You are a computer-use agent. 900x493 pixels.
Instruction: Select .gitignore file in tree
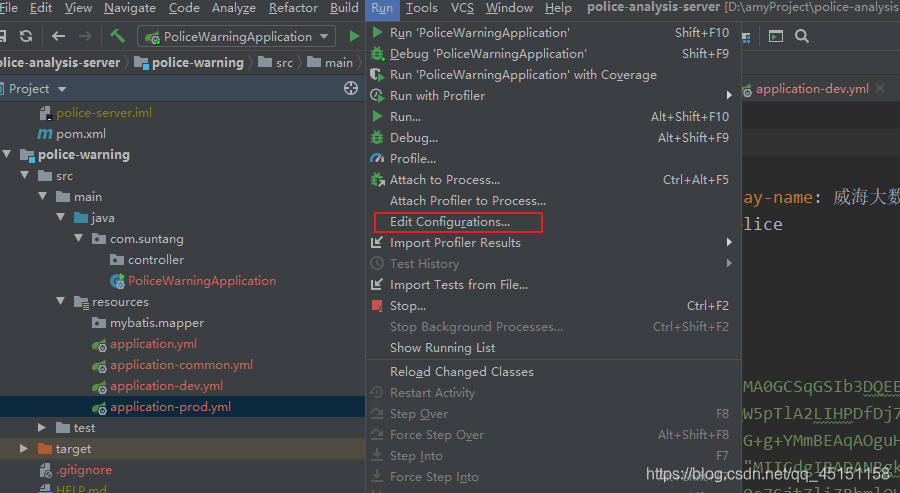[84, 470]
